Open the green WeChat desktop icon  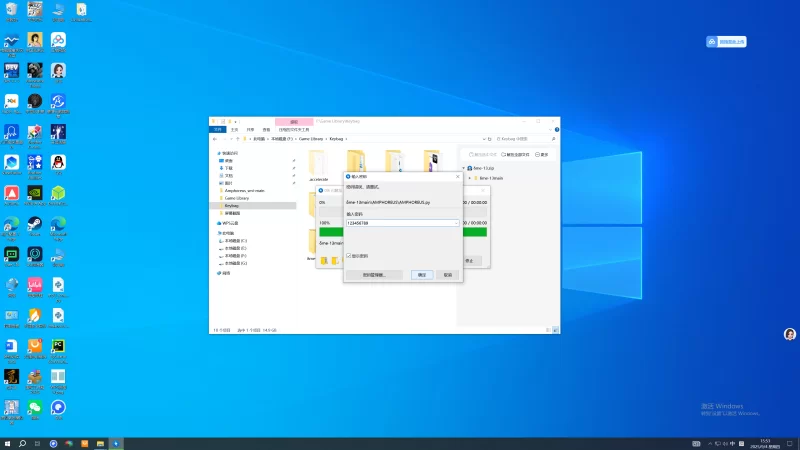[35, 408]
